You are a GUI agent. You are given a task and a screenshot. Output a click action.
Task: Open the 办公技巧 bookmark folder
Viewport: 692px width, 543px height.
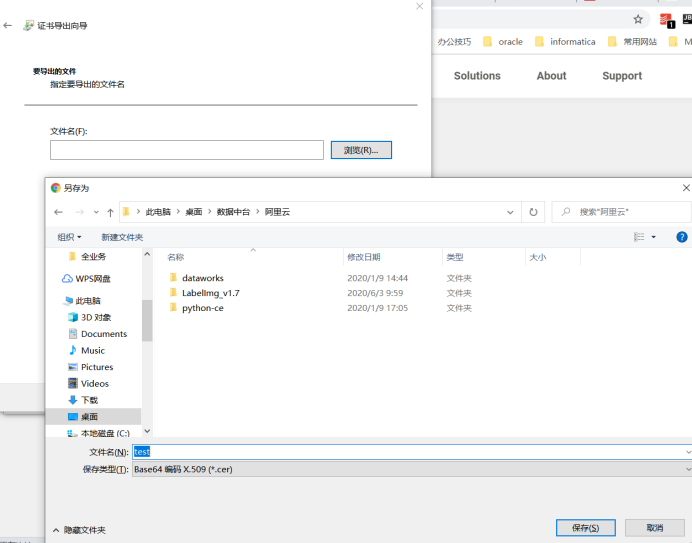454,41
